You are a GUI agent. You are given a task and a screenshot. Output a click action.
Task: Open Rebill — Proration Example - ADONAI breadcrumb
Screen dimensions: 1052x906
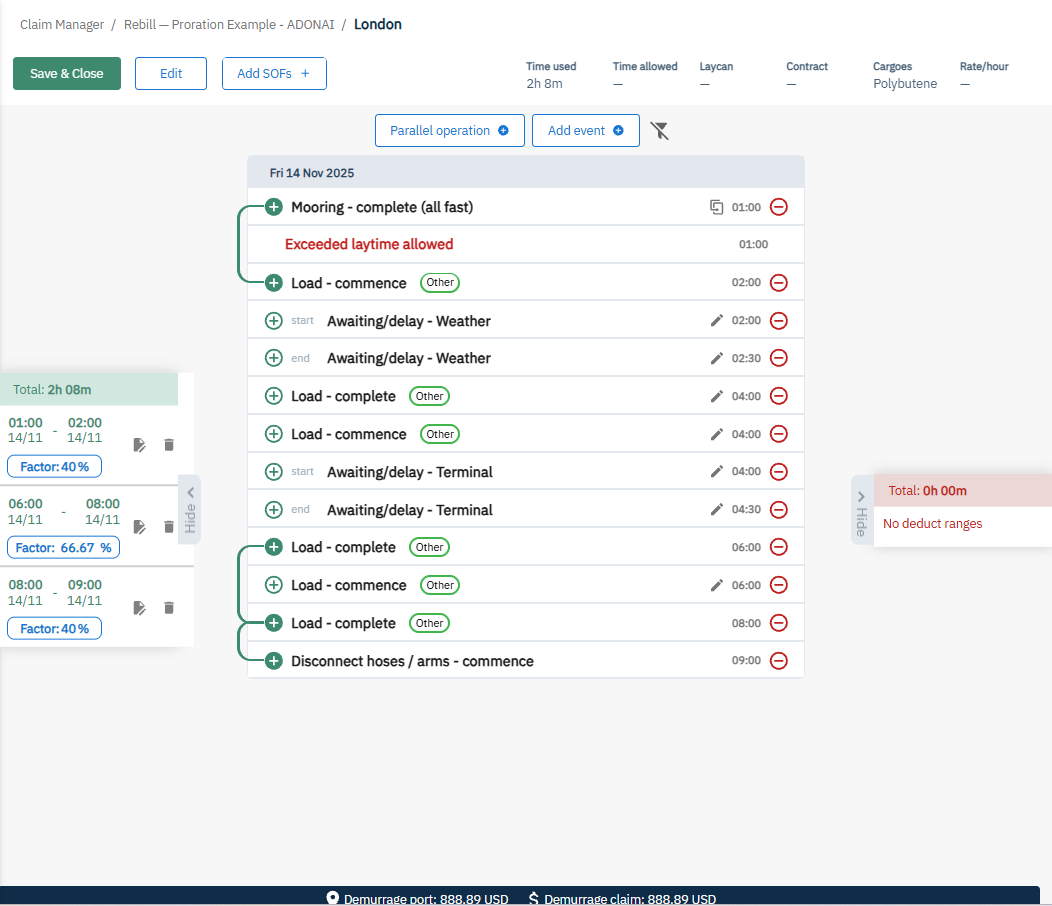[x=229, y=24]
